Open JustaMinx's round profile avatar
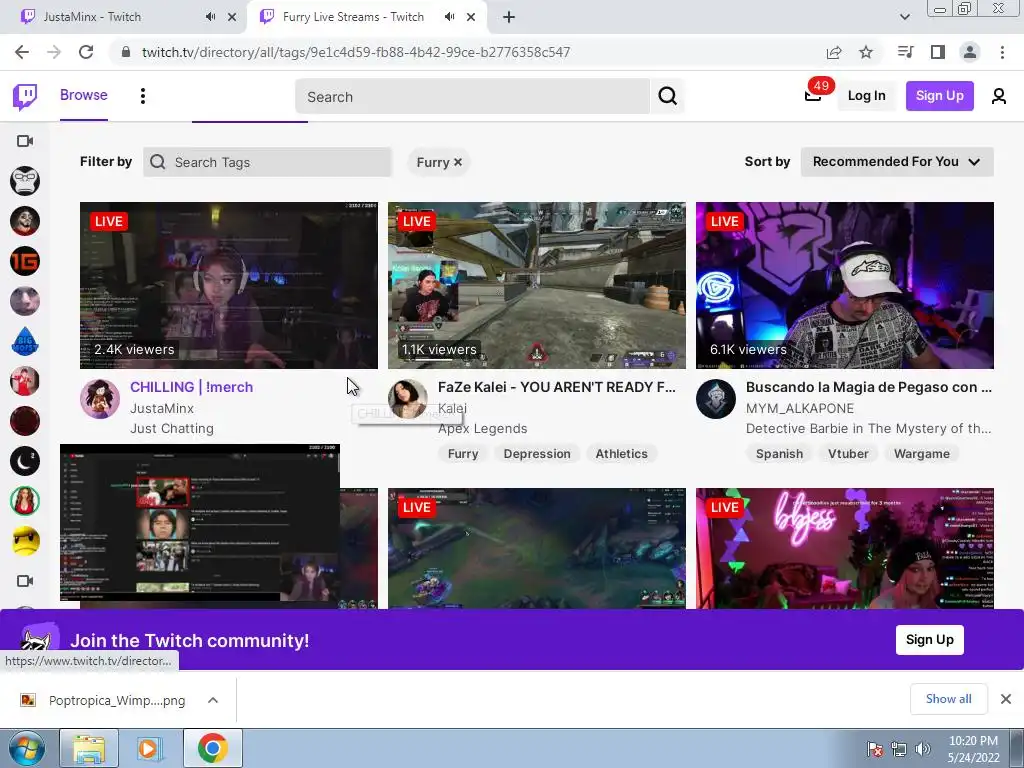 coord(100,398)
